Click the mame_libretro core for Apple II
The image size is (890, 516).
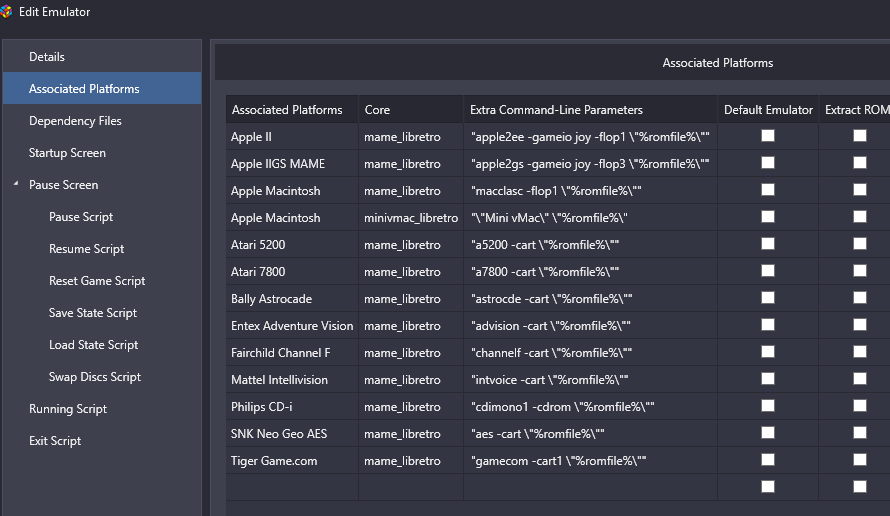click(411, 137)
